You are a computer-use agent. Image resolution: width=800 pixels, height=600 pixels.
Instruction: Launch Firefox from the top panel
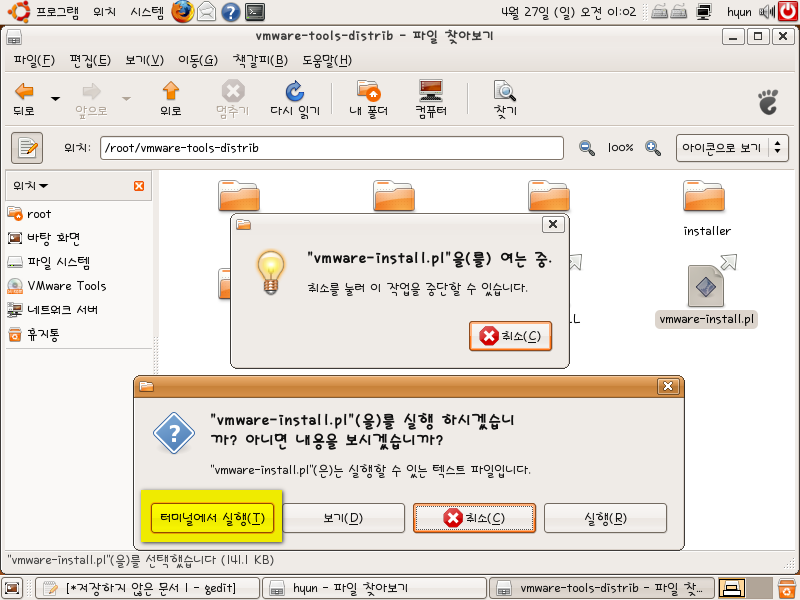point(183,12)
